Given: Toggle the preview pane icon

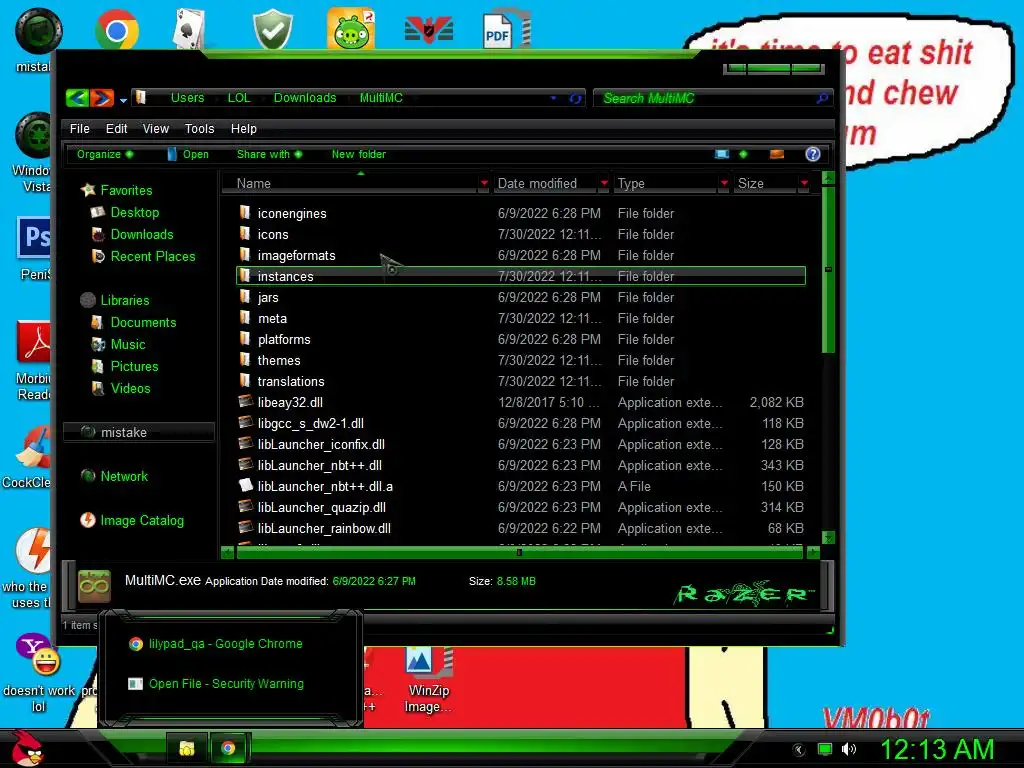Looking at the screenshot, I should [777, 154].
